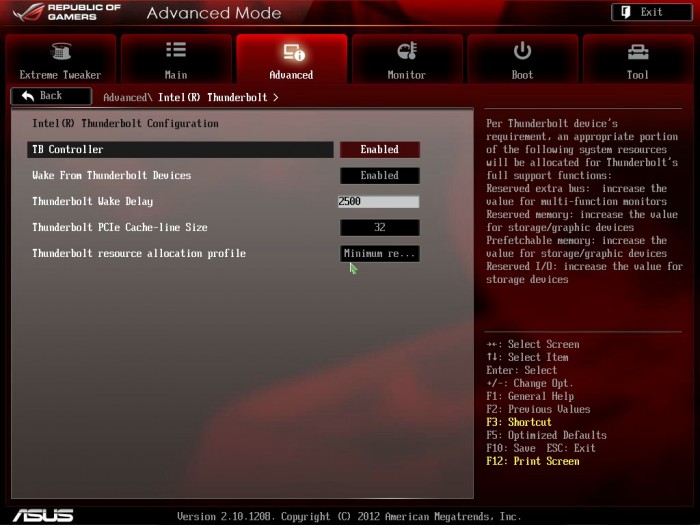Screen dimensions: 700x525
Task: Open the Extreme Tweaker tab
Action: point(60,59)
